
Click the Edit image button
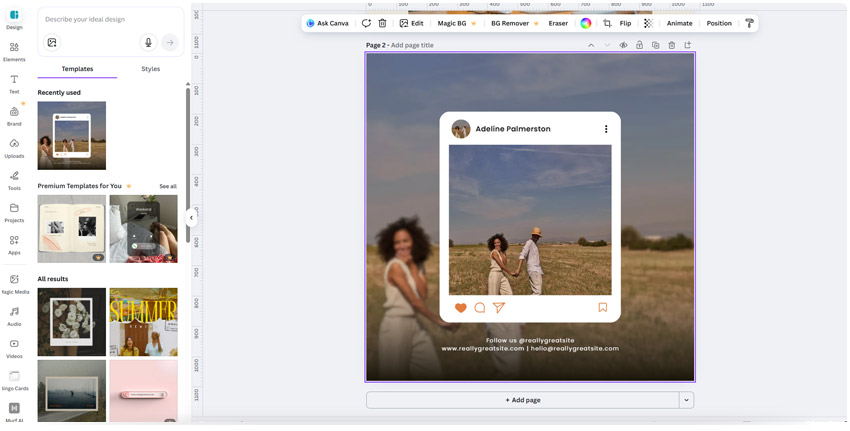(x=411, y=23)
